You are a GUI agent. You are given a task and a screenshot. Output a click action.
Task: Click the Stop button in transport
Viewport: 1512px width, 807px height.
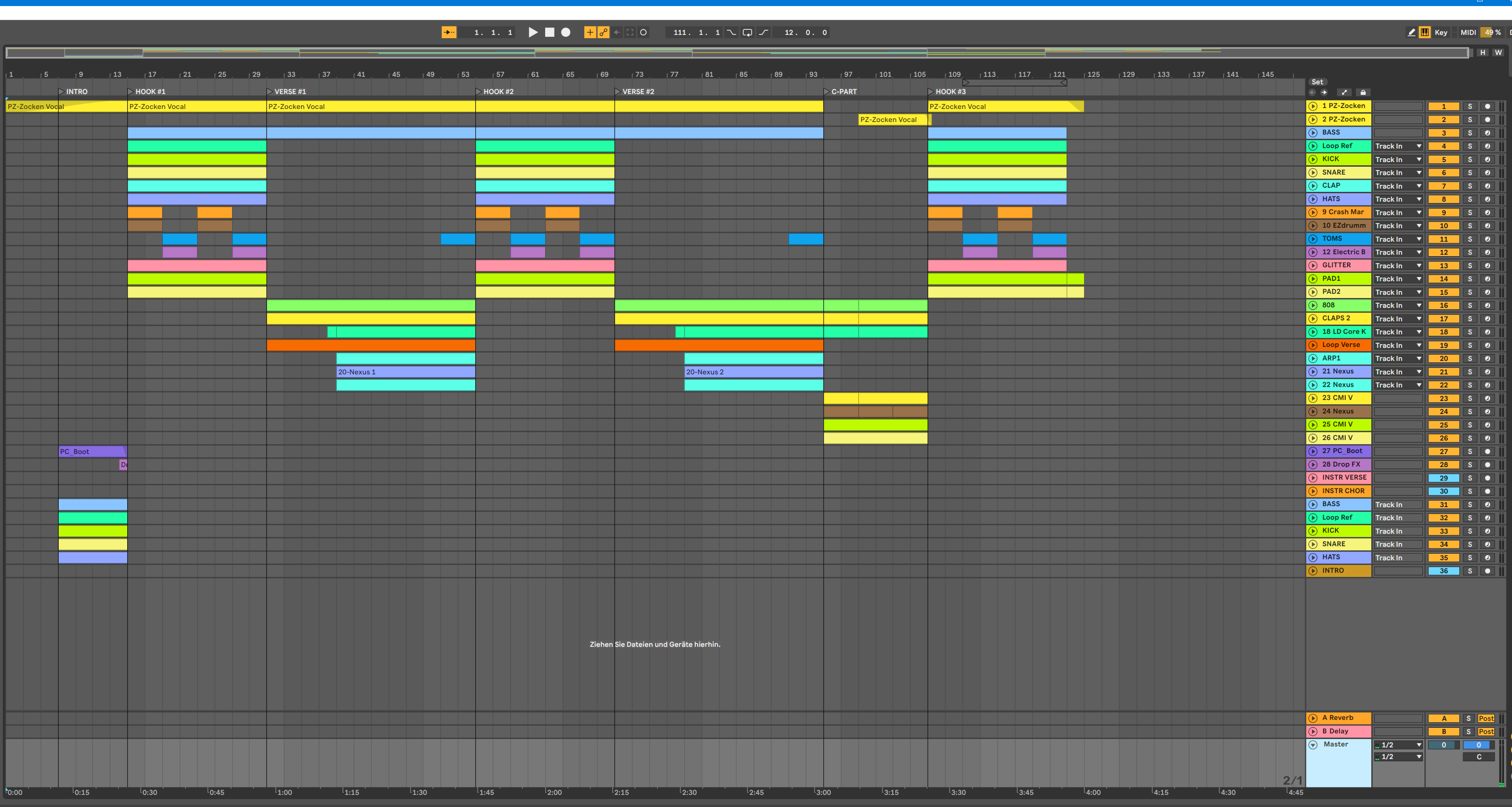click(x=549, y=32)
